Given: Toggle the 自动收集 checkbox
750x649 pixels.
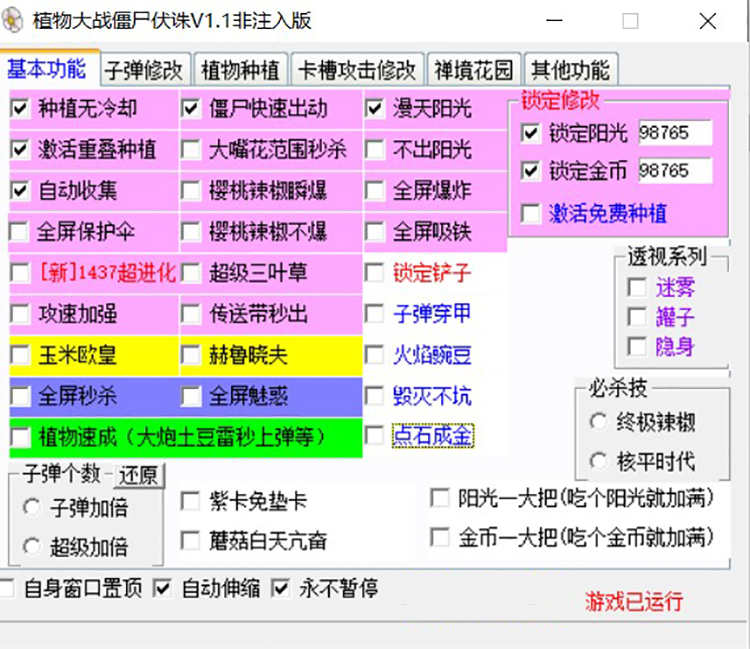Looking at the screenshot, I should click(20, 190).
